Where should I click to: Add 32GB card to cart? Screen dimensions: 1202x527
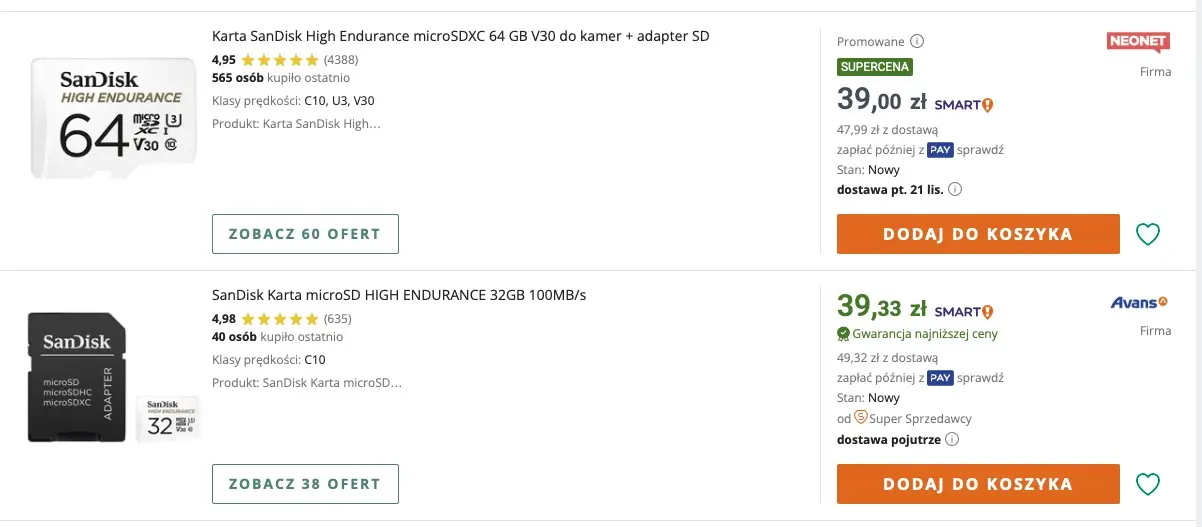click(x=977, y=484)
